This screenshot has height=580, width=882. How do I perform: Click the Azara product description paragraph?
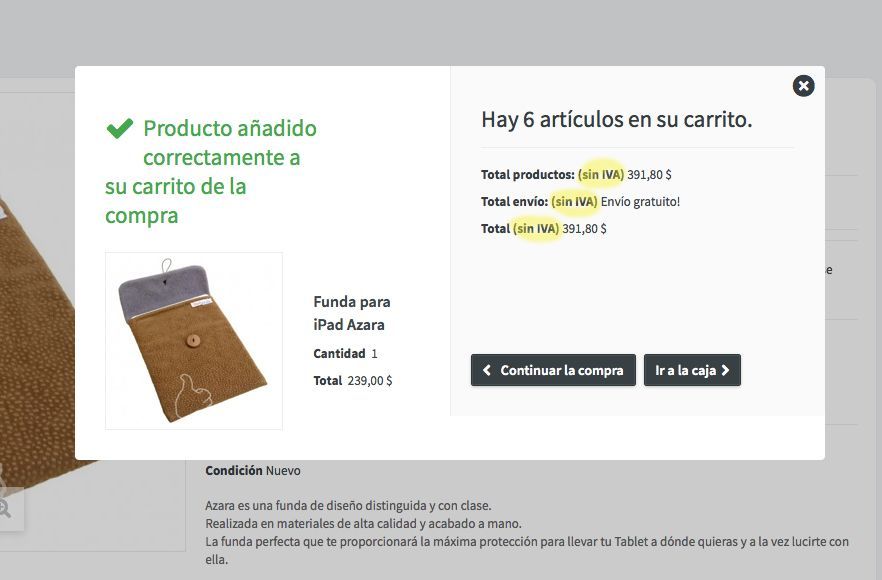(527, 532)
